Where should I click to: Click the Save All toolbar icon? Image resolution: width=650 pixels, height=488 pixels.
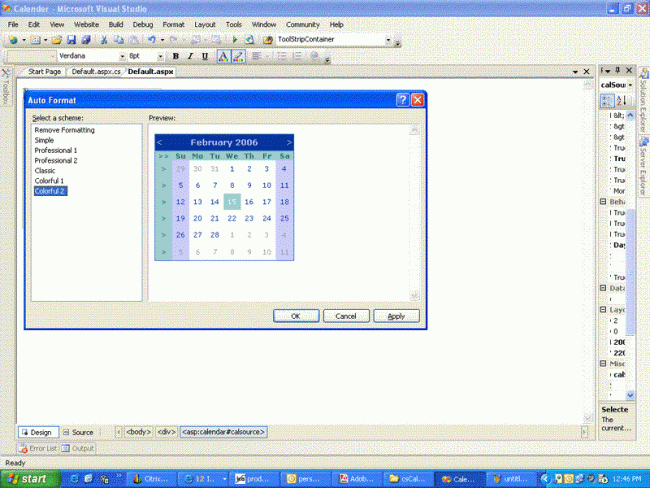[x=86, y=40]
